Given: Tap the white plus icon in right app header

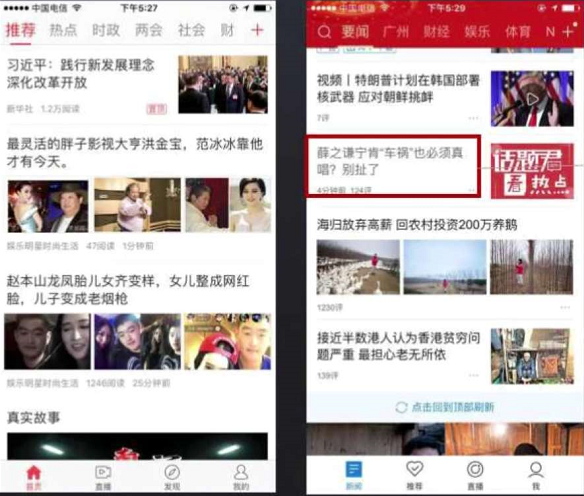Looking at the screenshot, I should (x=569, y=31).
